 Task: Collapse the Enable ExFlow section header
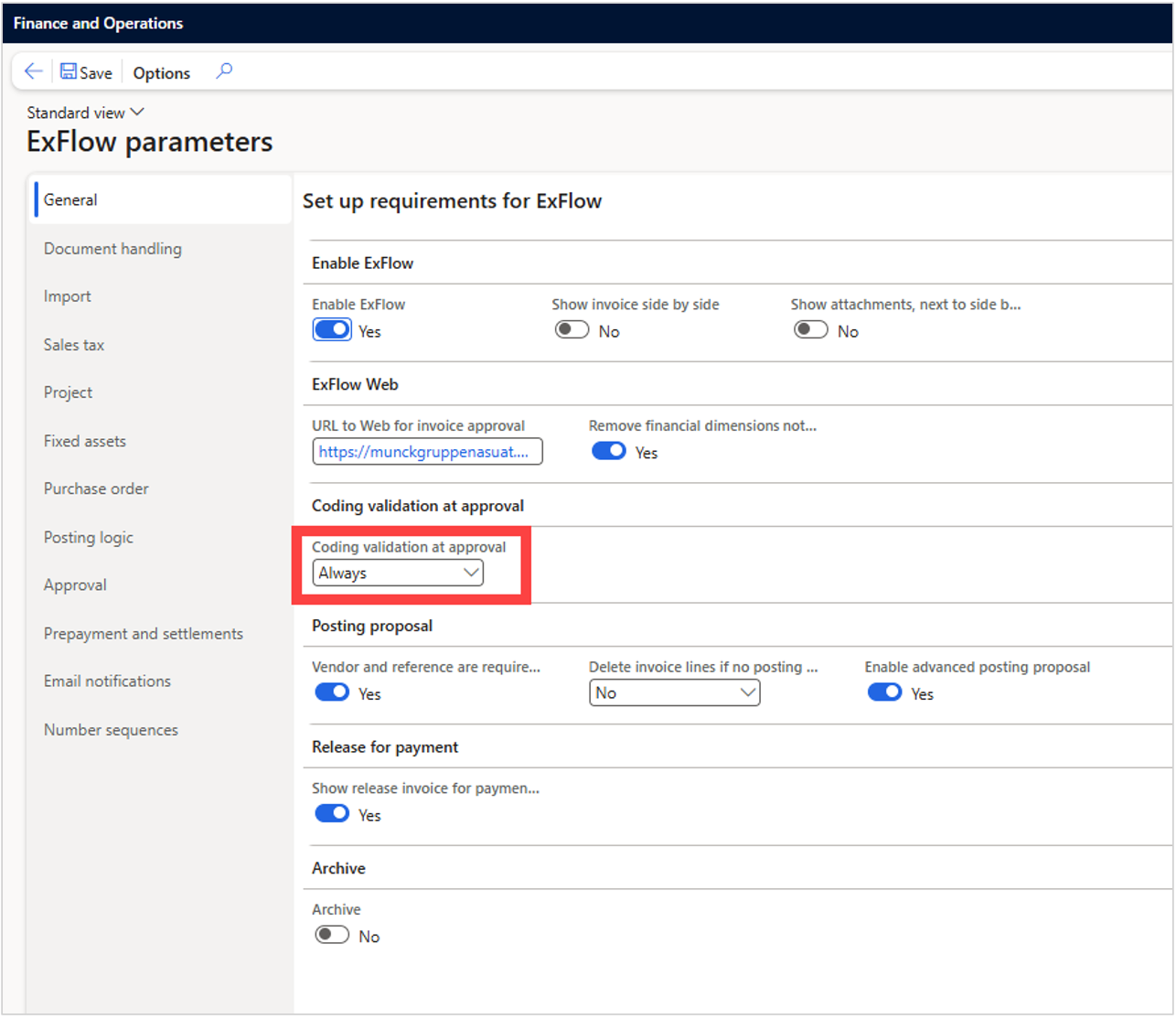[x=363, y=263]
